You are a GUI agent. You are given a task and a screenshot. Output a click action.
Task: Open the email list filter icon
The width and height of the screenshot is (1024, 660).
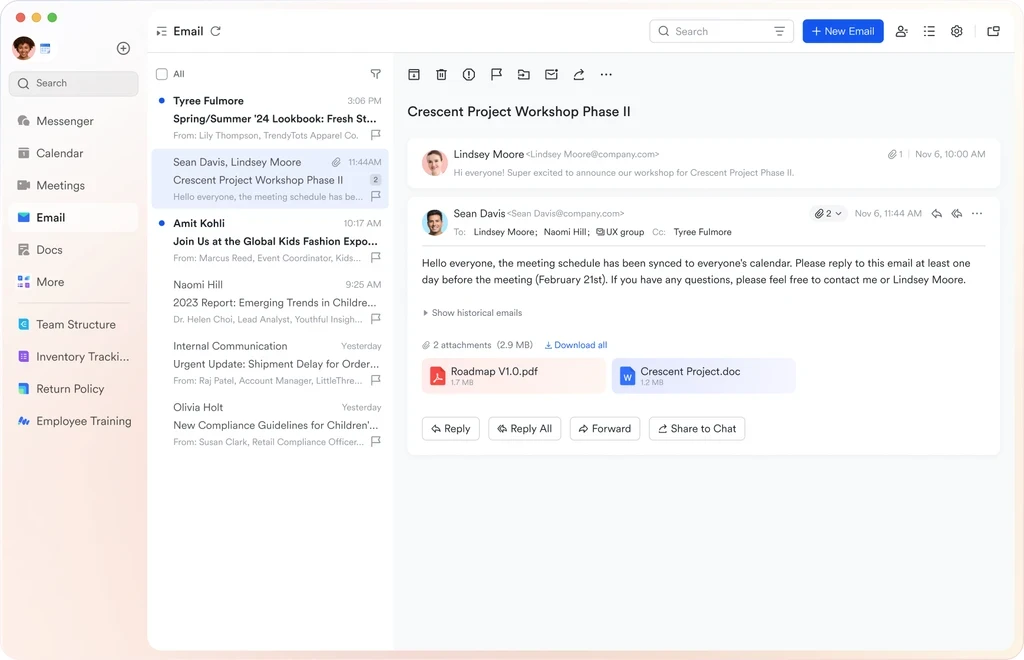[x=376, y=74]
